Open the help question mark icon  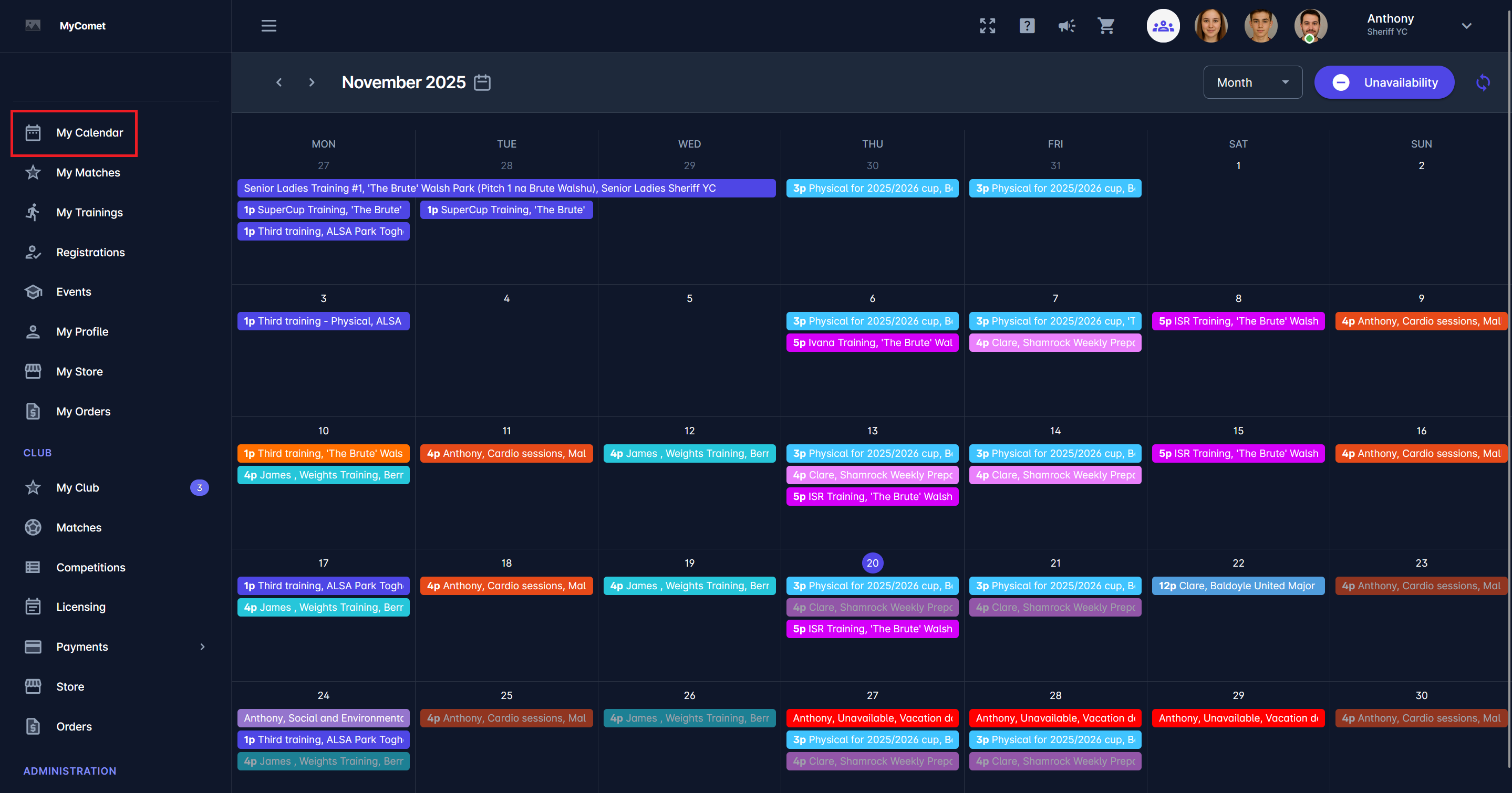(1027, 26)
